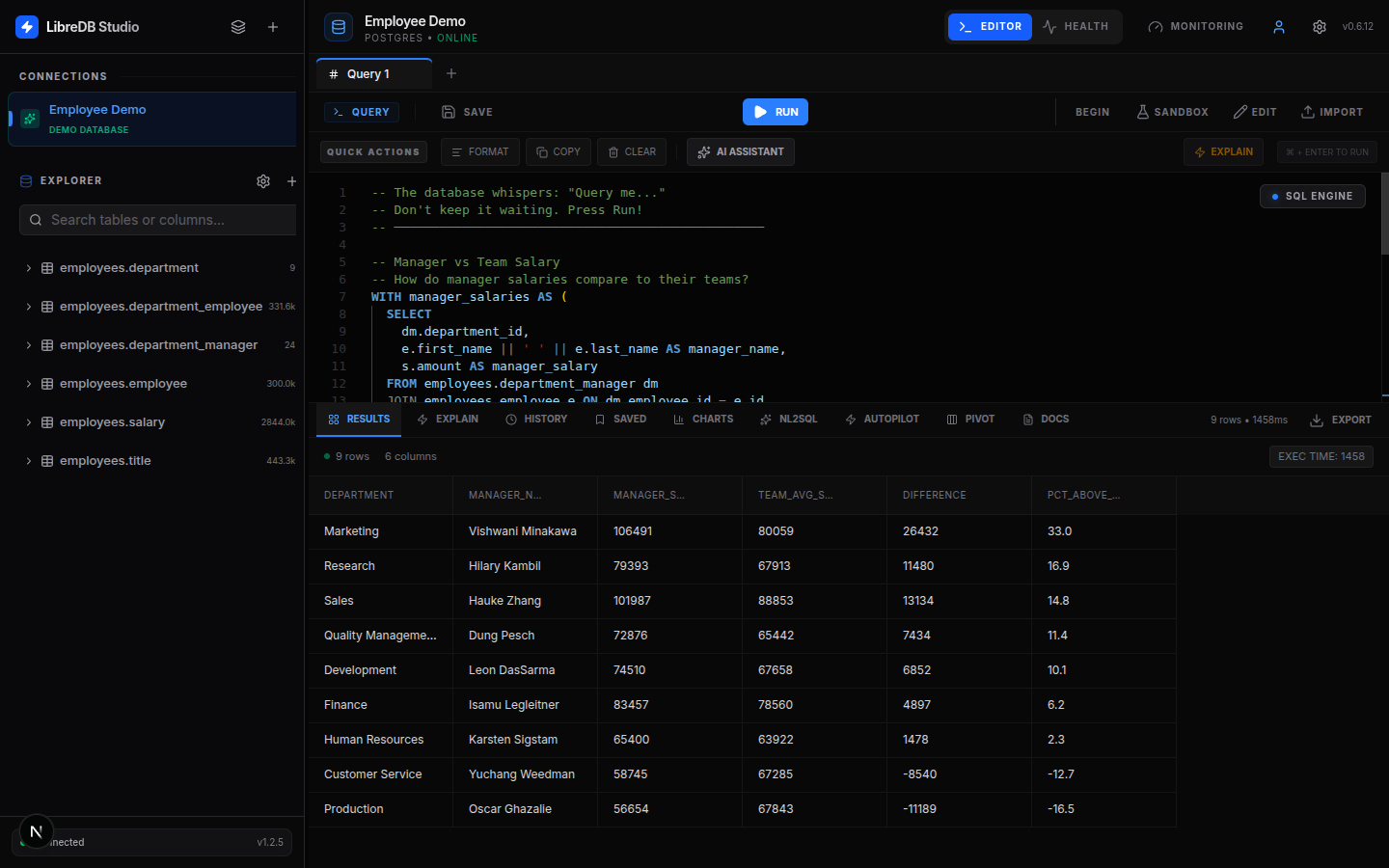
Task: Focus the Search tables or columns field
Action: point(158,220)
